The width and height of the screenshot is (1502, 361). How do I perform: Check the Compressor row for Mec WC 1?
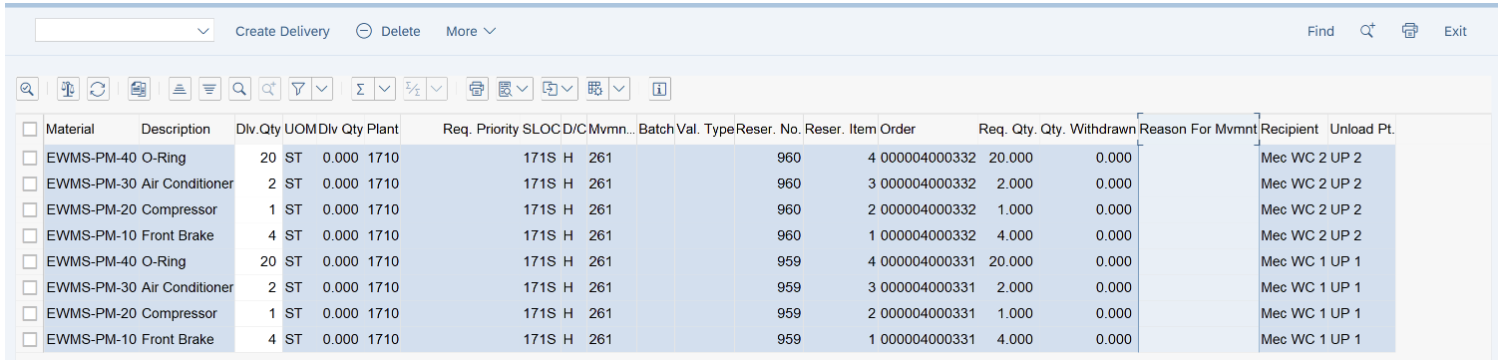click(x=29, y=313)
